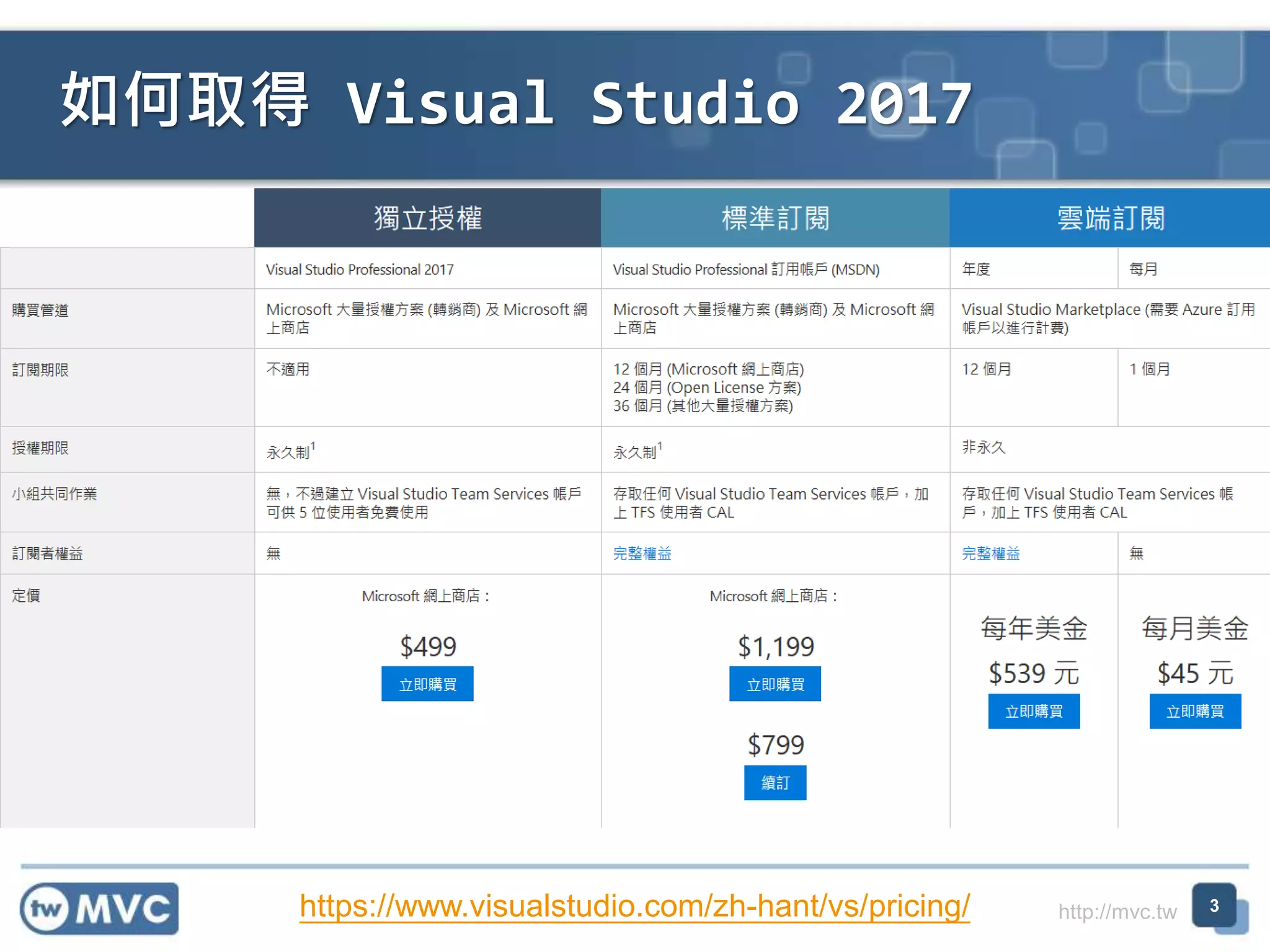Click the http://mvc.tw footer link
Viewport: 1270px width, 952px height.
[1117, 912]
